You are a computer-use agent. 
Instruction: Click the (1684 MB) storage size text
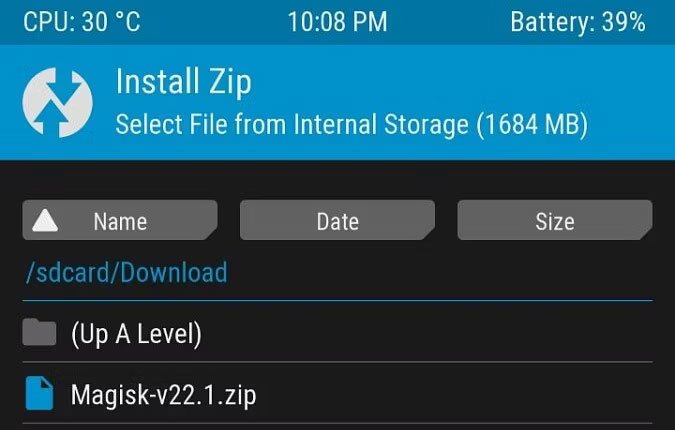[532, 124]
